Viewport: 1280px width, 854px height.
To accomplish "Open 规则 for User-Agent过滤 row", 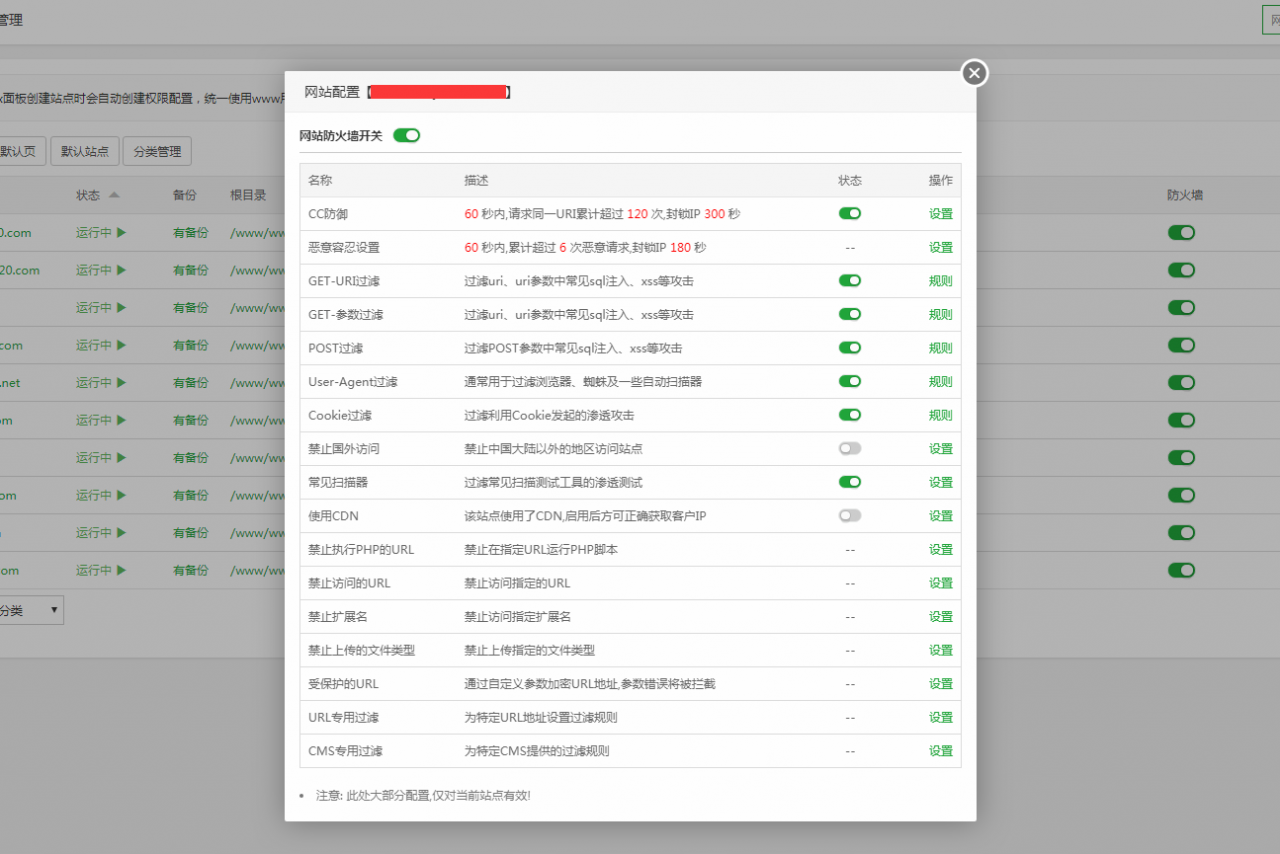I will tap(940, 382).
